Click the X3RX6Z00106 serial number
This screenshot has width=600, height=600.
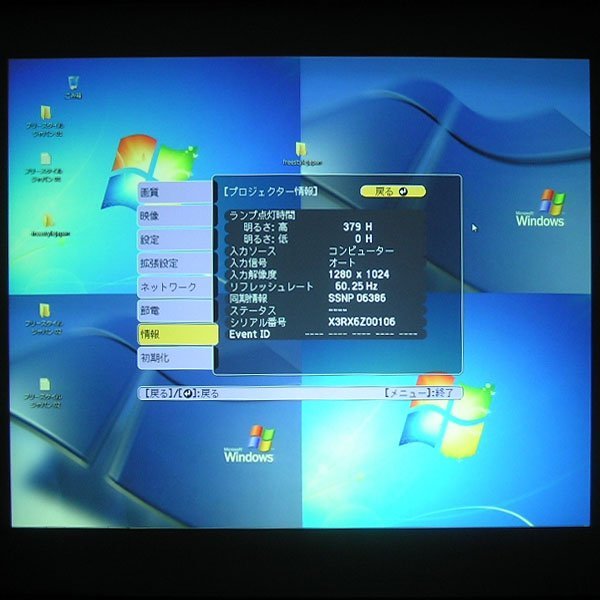(x=362, y=322)
